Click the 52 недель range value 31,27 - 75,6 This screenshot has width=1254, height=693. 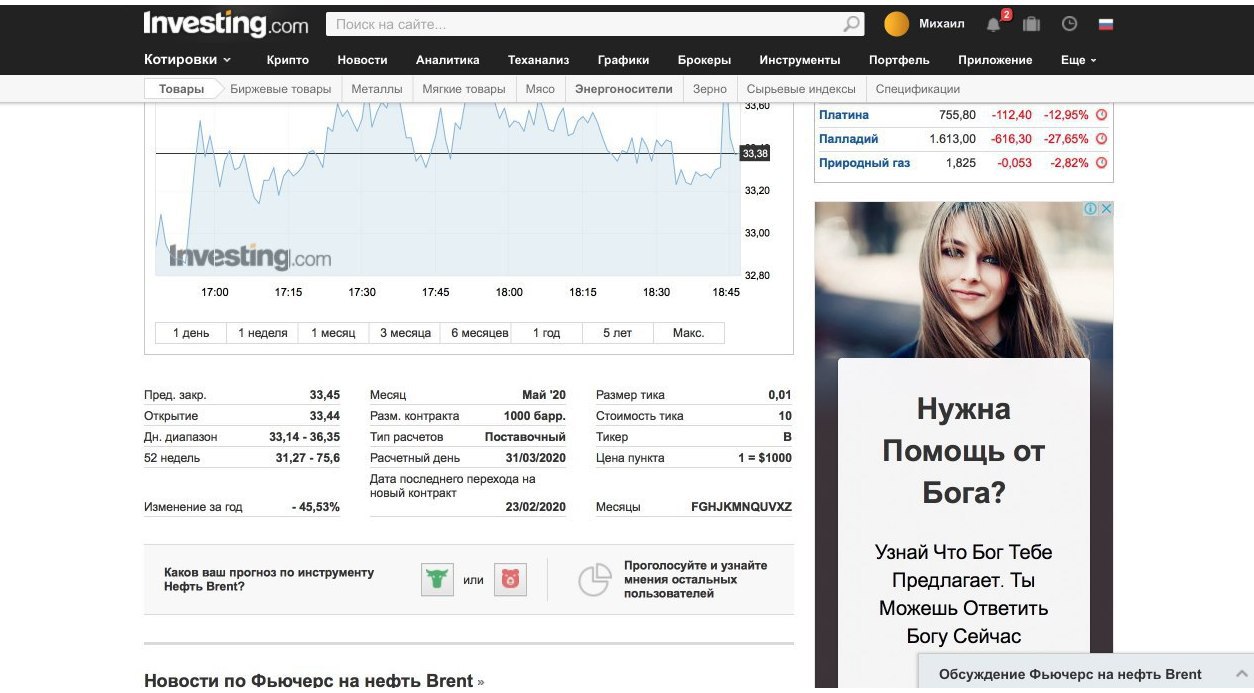[308, 458]
